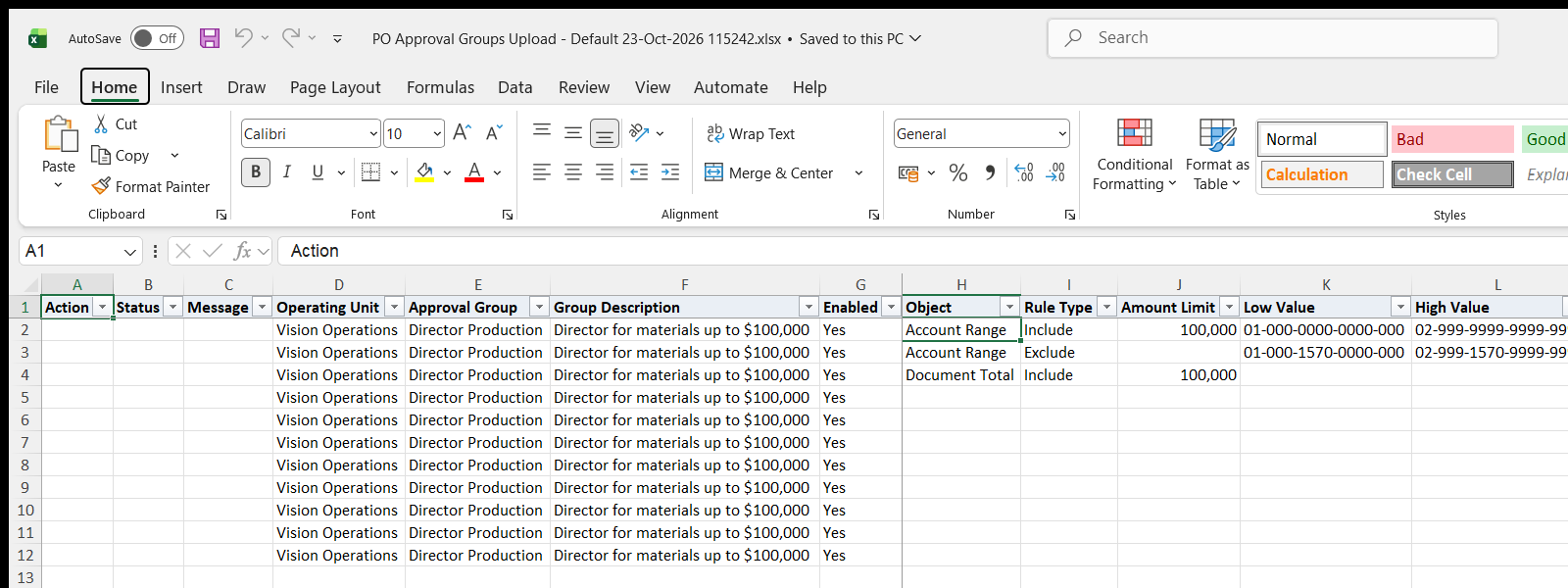Toggle AutoSave switch

tap(157, 38)
